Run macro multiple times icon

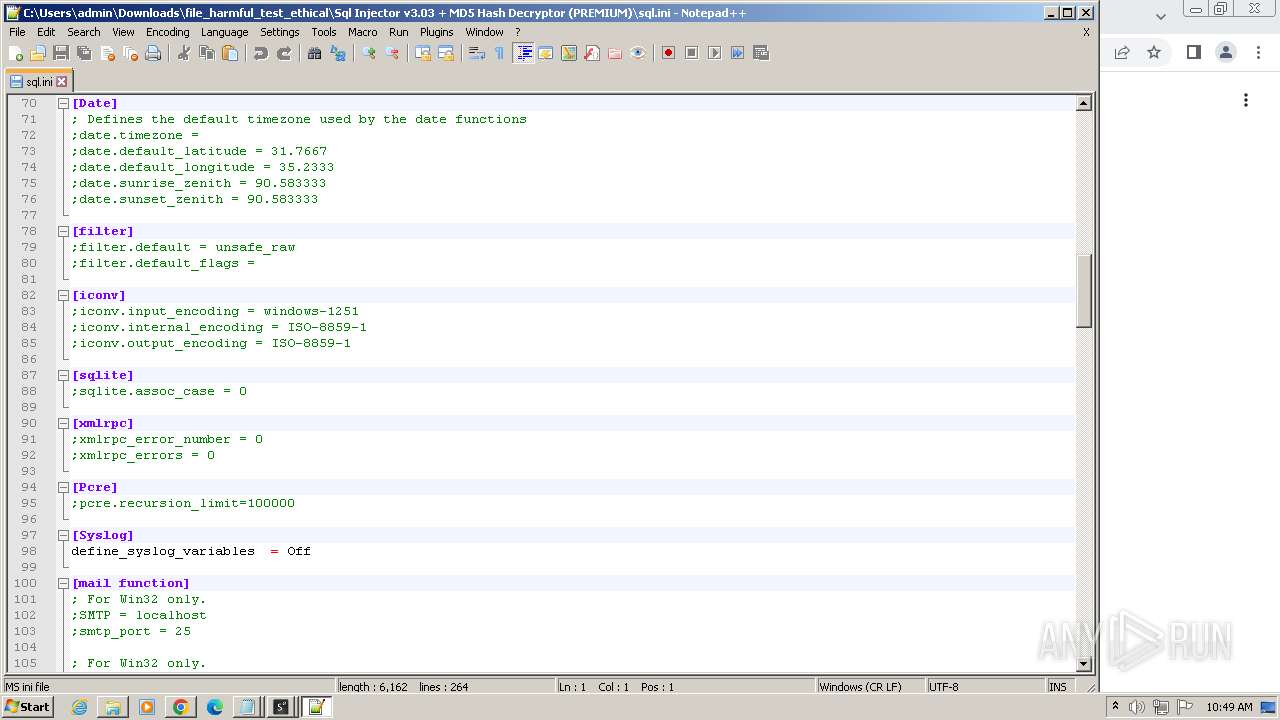(x=737, y=53)
